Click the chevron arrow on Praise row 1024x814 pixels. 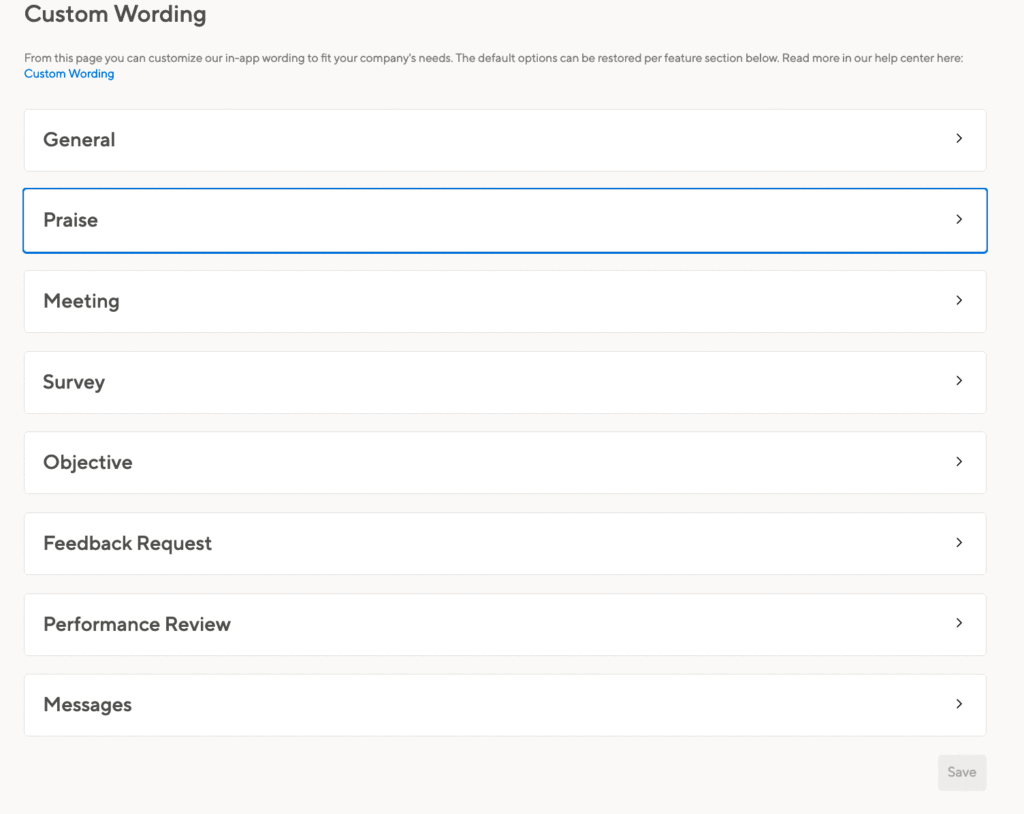click(x=959, y=220)
